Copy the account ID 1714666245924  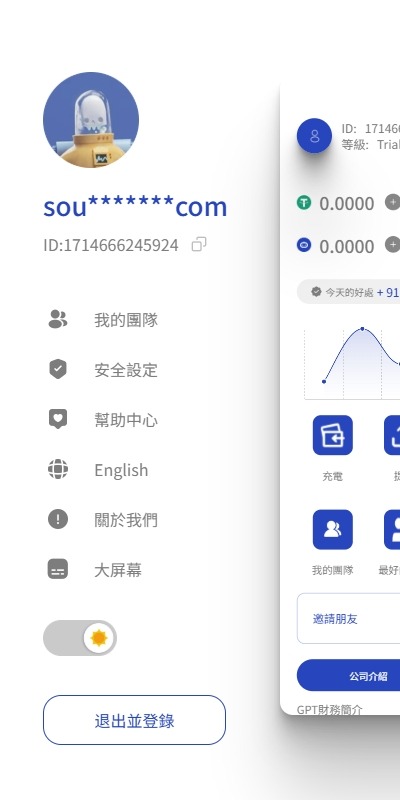click(199, 245)
